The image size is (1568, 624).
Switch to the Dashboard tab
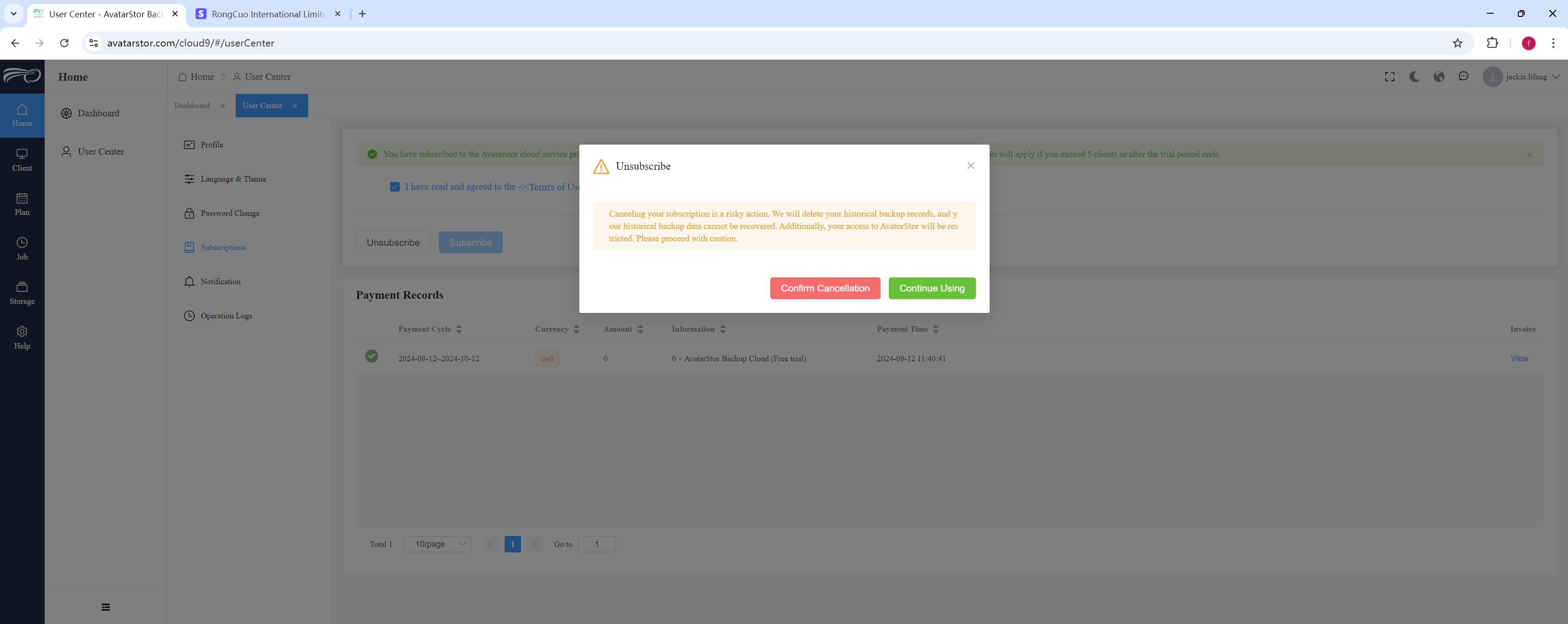click(192, 105)
